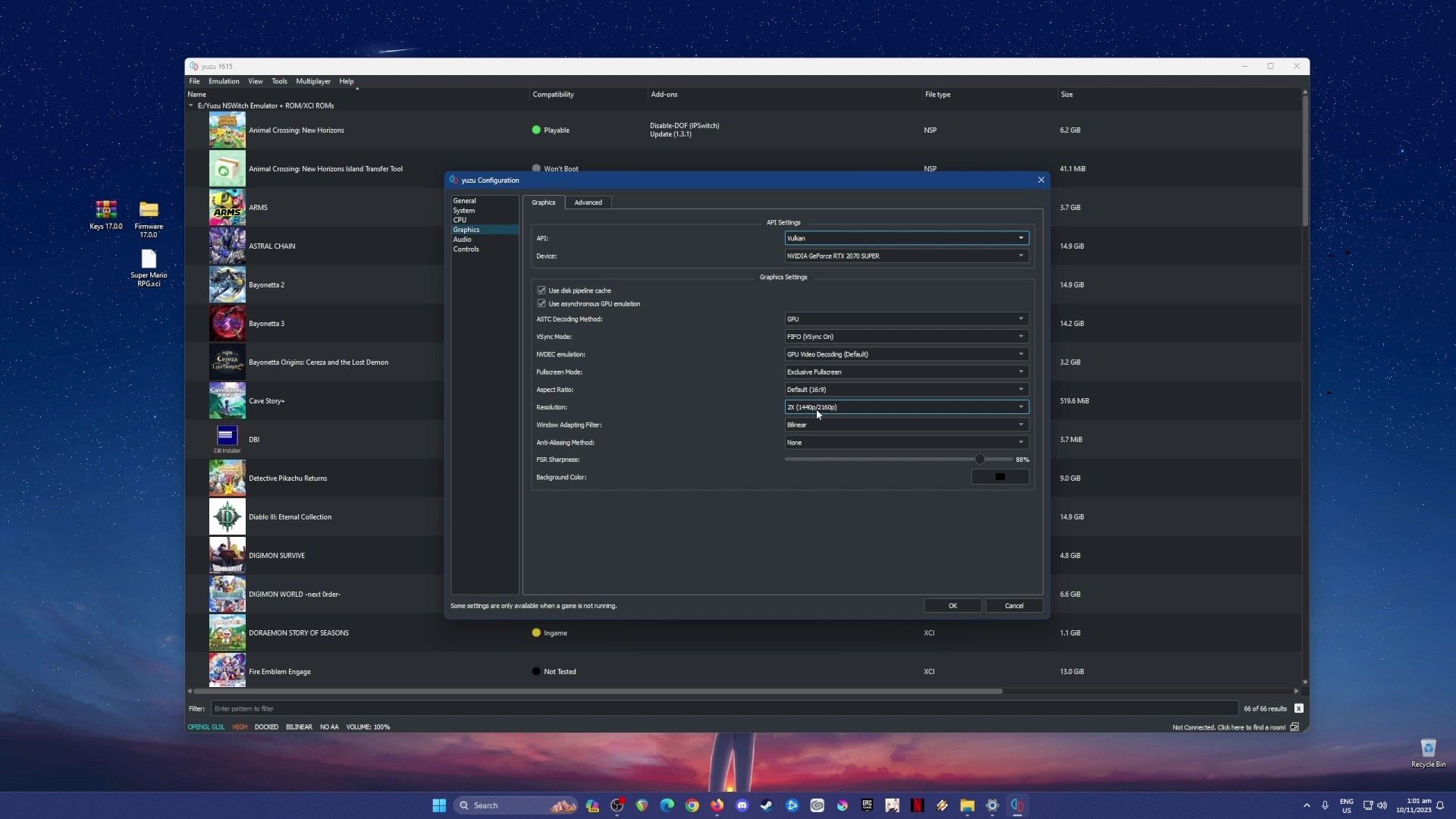Select Bayonetta 3 game icon
This screenshot has height=819, width=1456.
227,323
